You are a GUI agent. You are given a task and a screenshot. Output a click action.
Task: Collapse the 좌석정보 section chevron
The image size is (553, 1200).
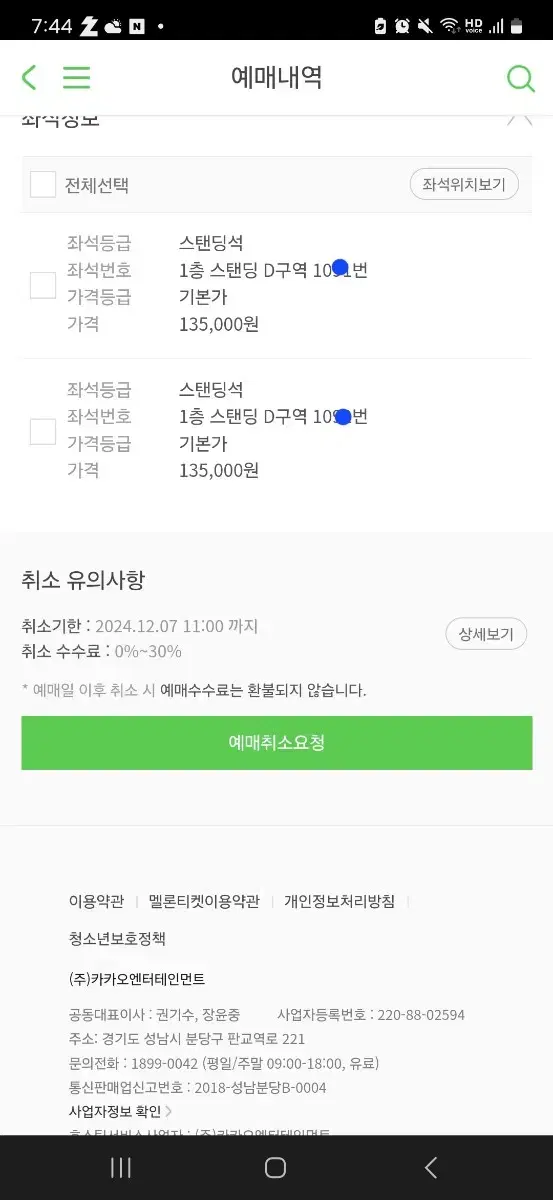click(520, 118)
